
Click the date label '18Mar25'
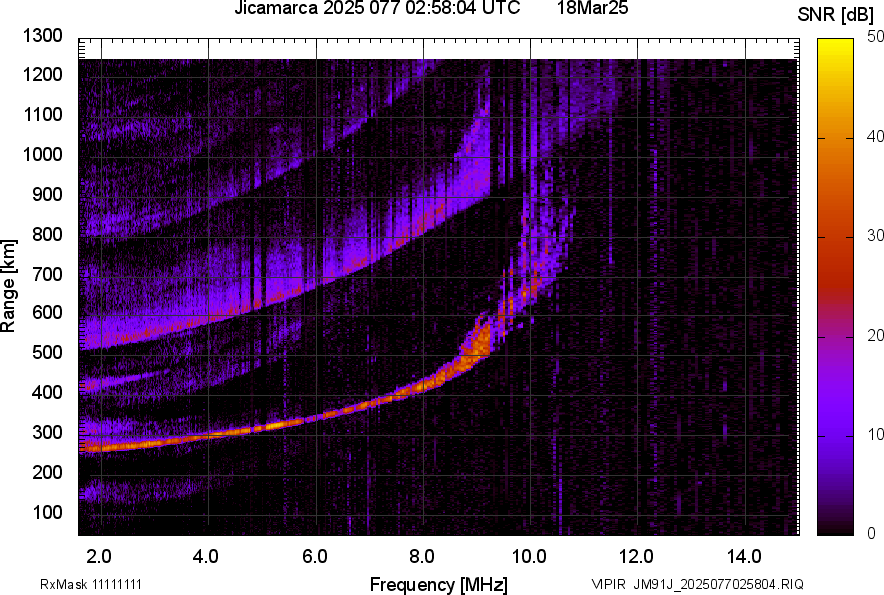pos(593,8)
